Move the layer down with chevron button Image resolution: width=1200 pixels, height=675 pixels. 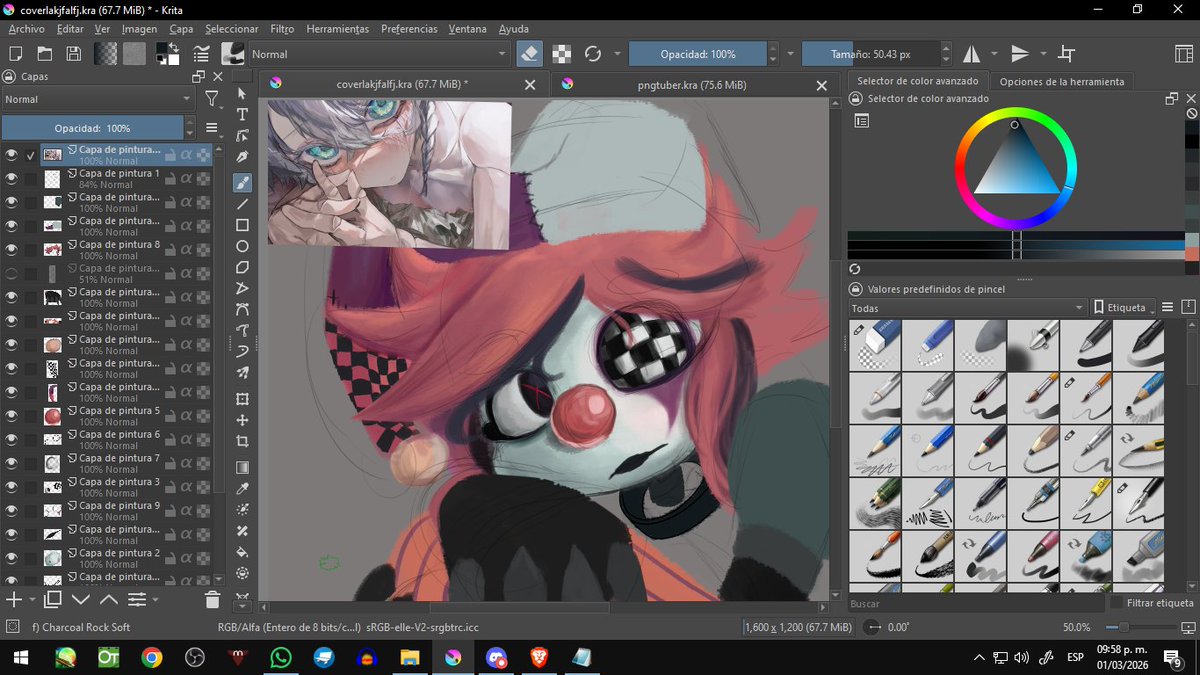[x=81, y=600]
